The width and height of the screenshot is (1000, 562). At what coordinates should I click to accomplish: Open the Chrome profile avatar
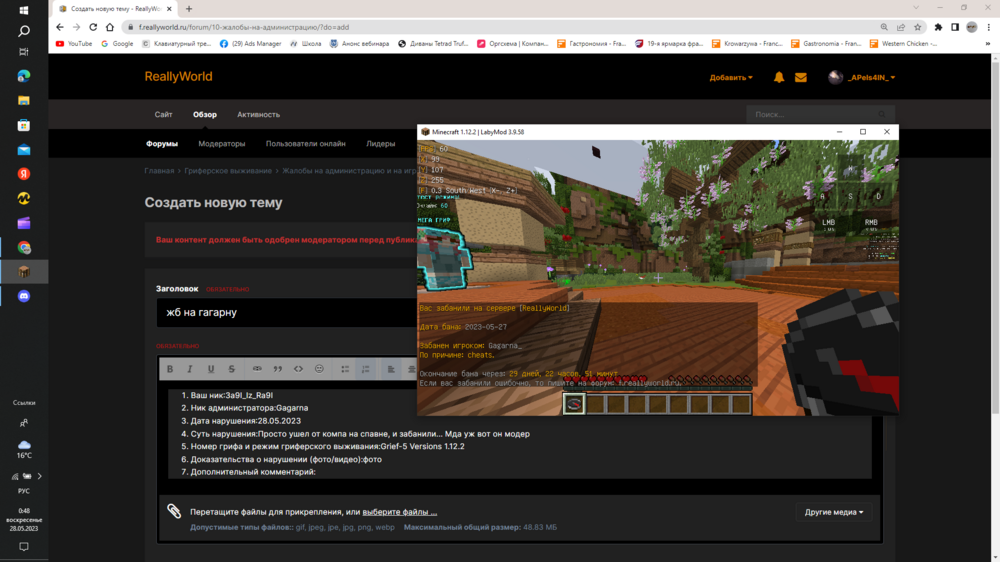point(972,27)
